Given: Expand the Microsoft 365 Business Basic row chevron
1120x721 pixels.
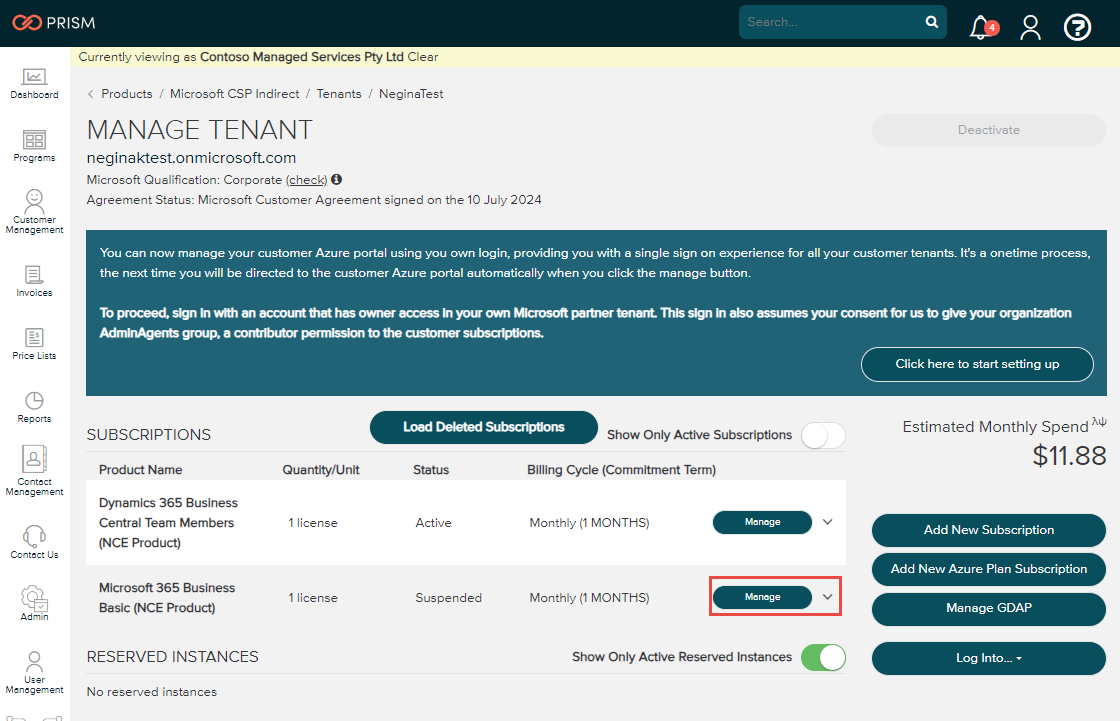Looking at the screenshot, I should tap(827, 597).
